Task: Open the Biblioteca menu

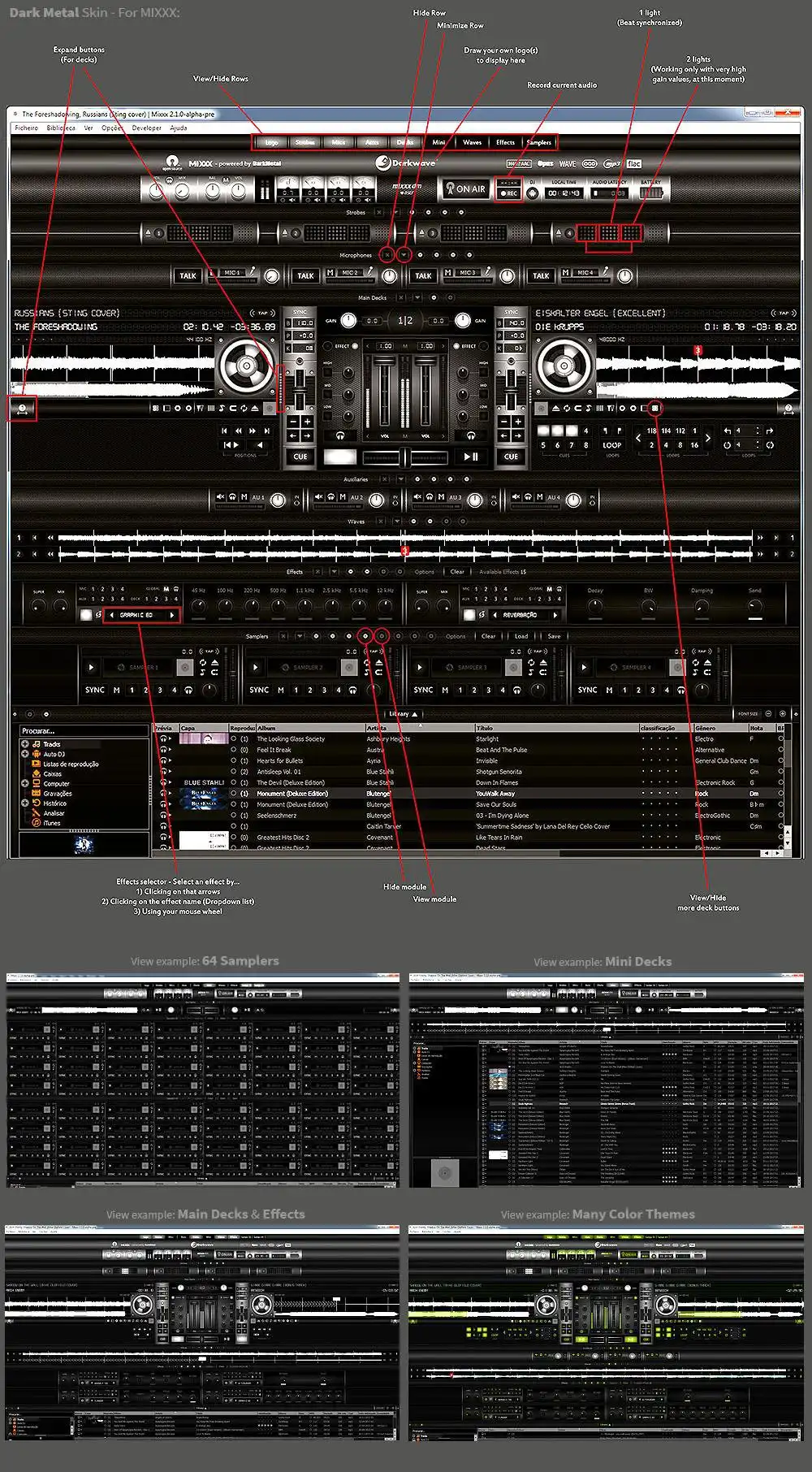Action: (x=61, y=128)
